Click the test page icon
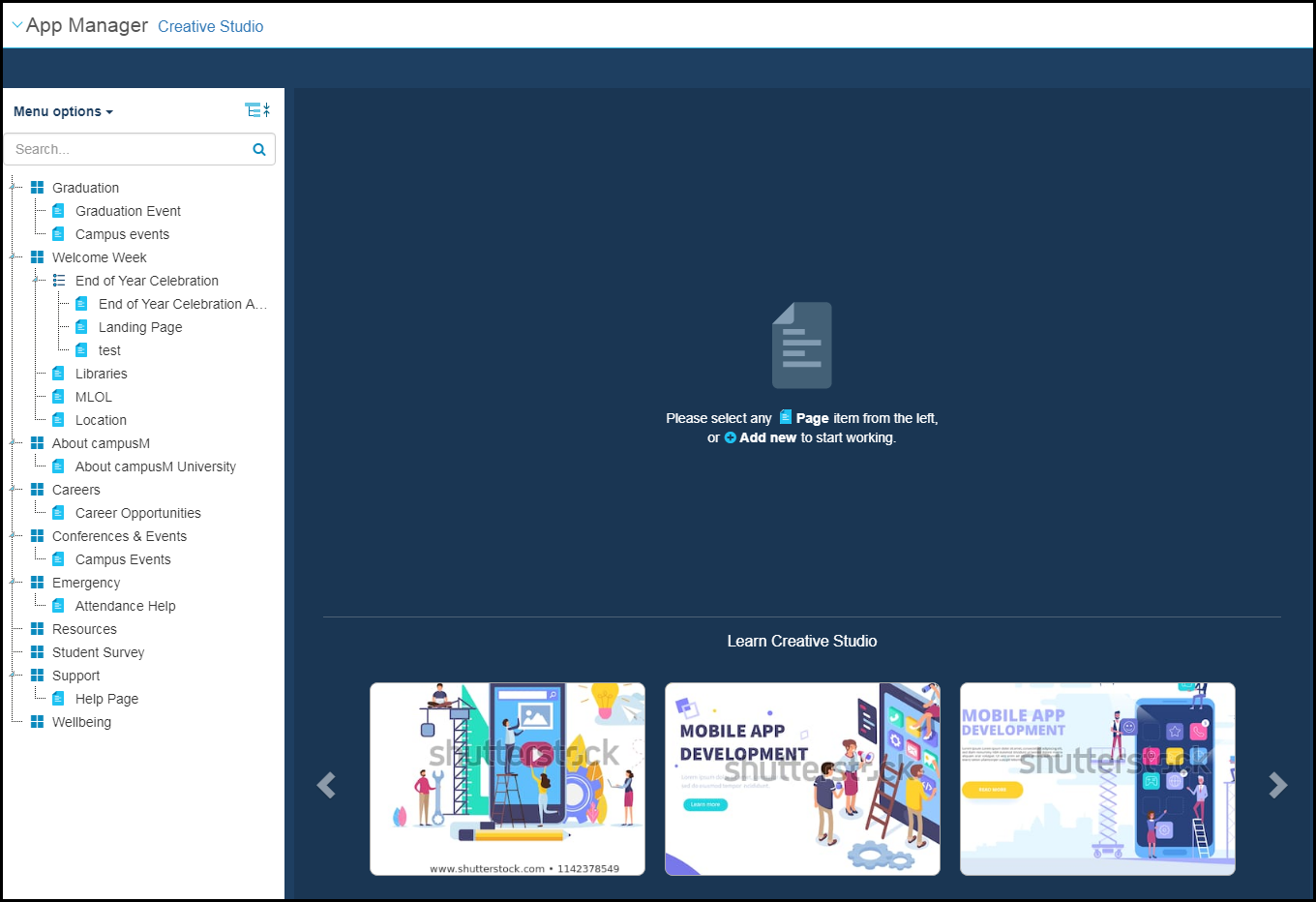1316x902 pixels. (x=81, y=350)
